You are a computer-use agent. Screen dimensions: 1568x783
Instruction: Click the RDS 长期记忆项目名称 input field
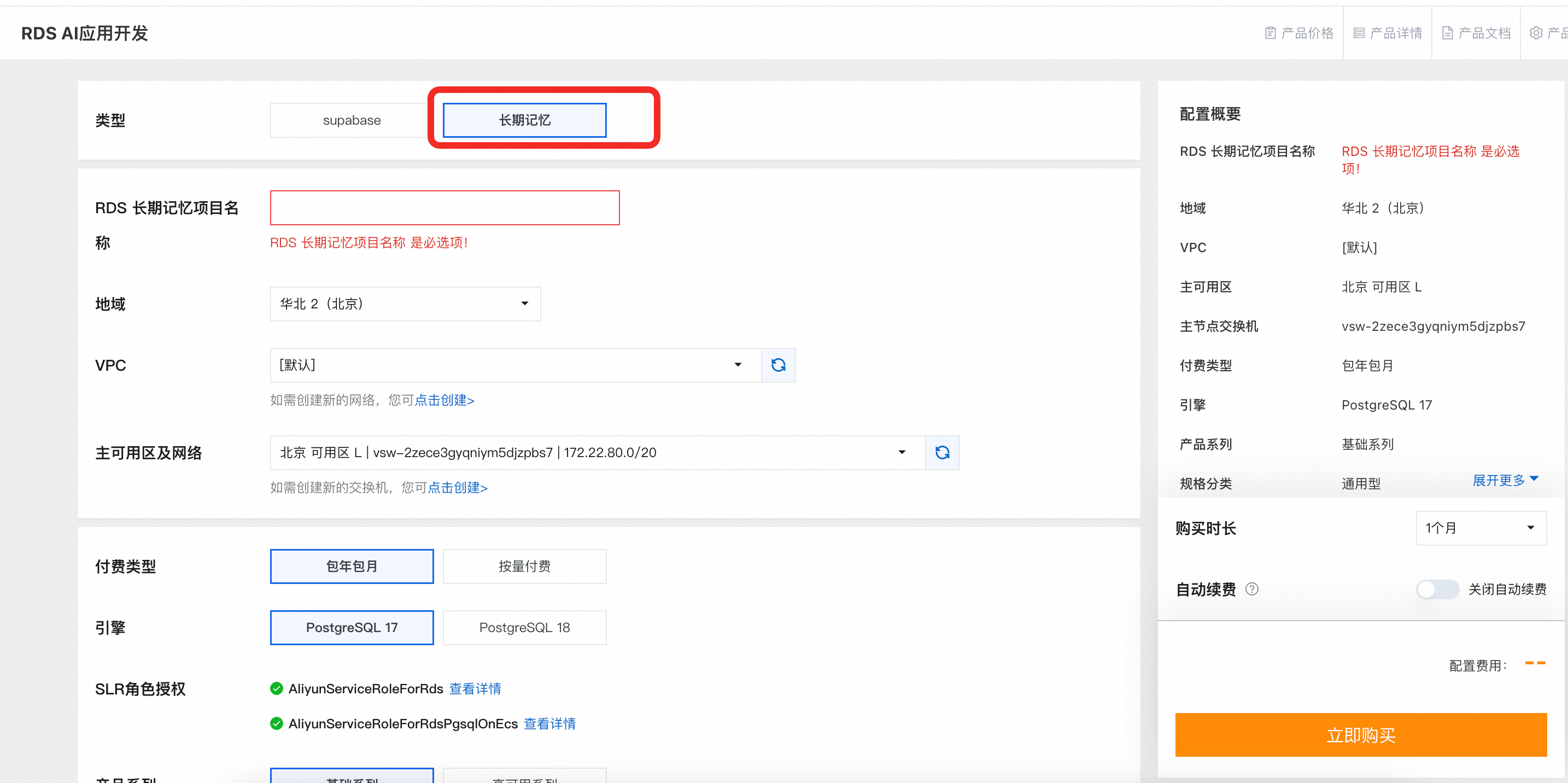(x=444, y=208)
